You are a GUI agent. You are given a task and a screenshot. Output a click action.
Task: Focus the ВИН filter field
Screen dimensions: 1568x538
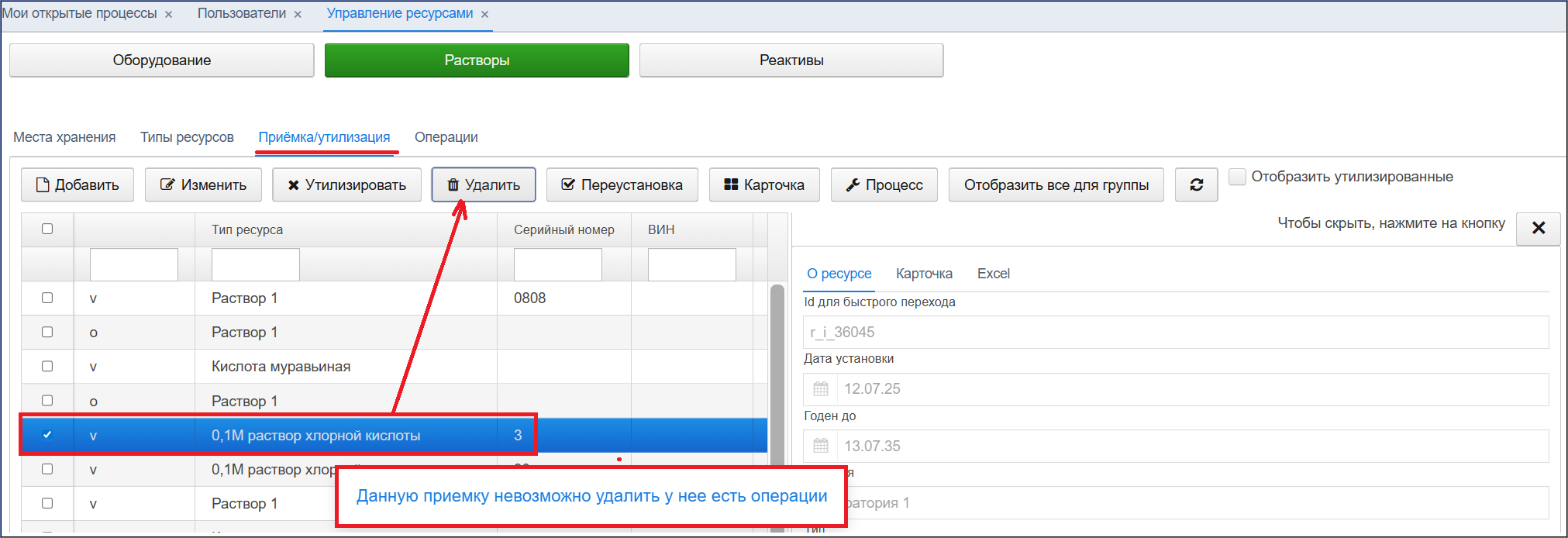[692, 265]
